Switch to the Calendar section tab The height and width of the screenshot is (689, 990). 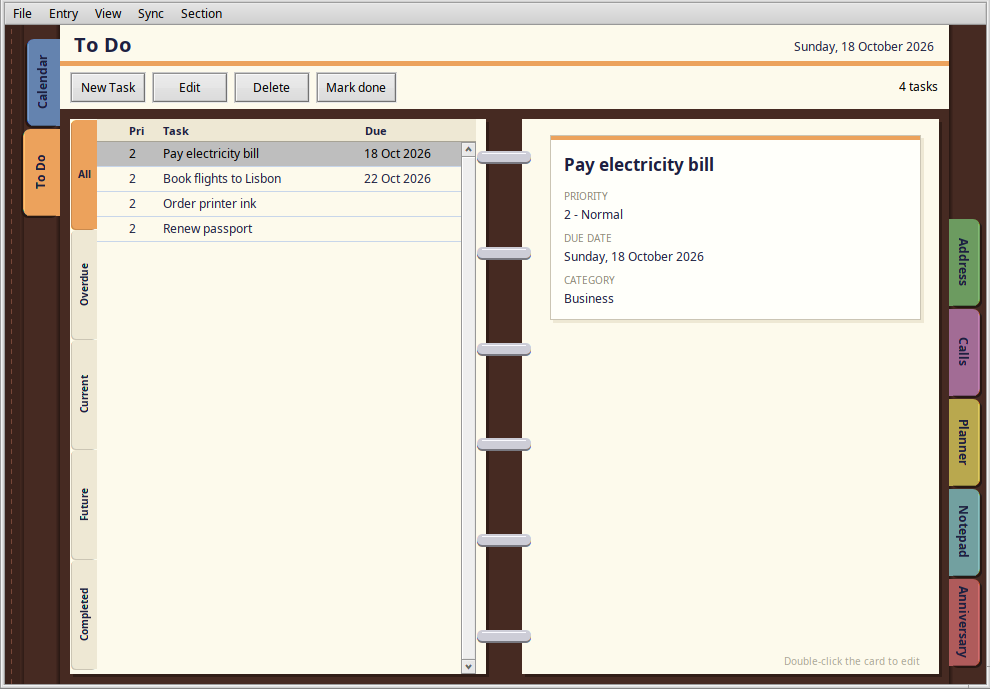click(43, 81)
